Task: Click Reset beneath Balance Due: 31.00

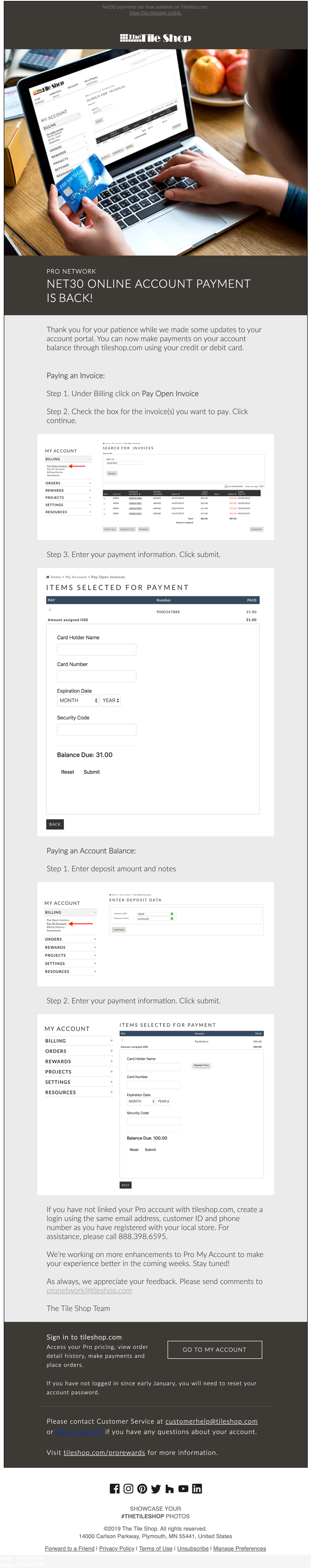Action: point(67,772)
